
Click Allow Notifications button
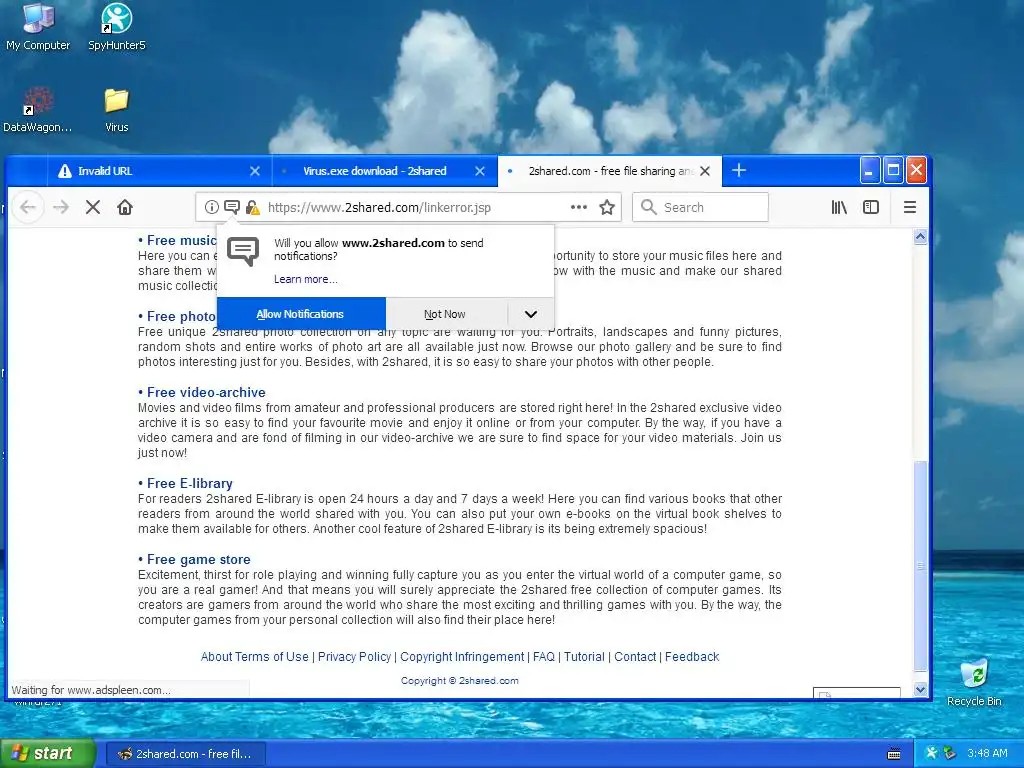pyautogui.click(x=300, y=314)
